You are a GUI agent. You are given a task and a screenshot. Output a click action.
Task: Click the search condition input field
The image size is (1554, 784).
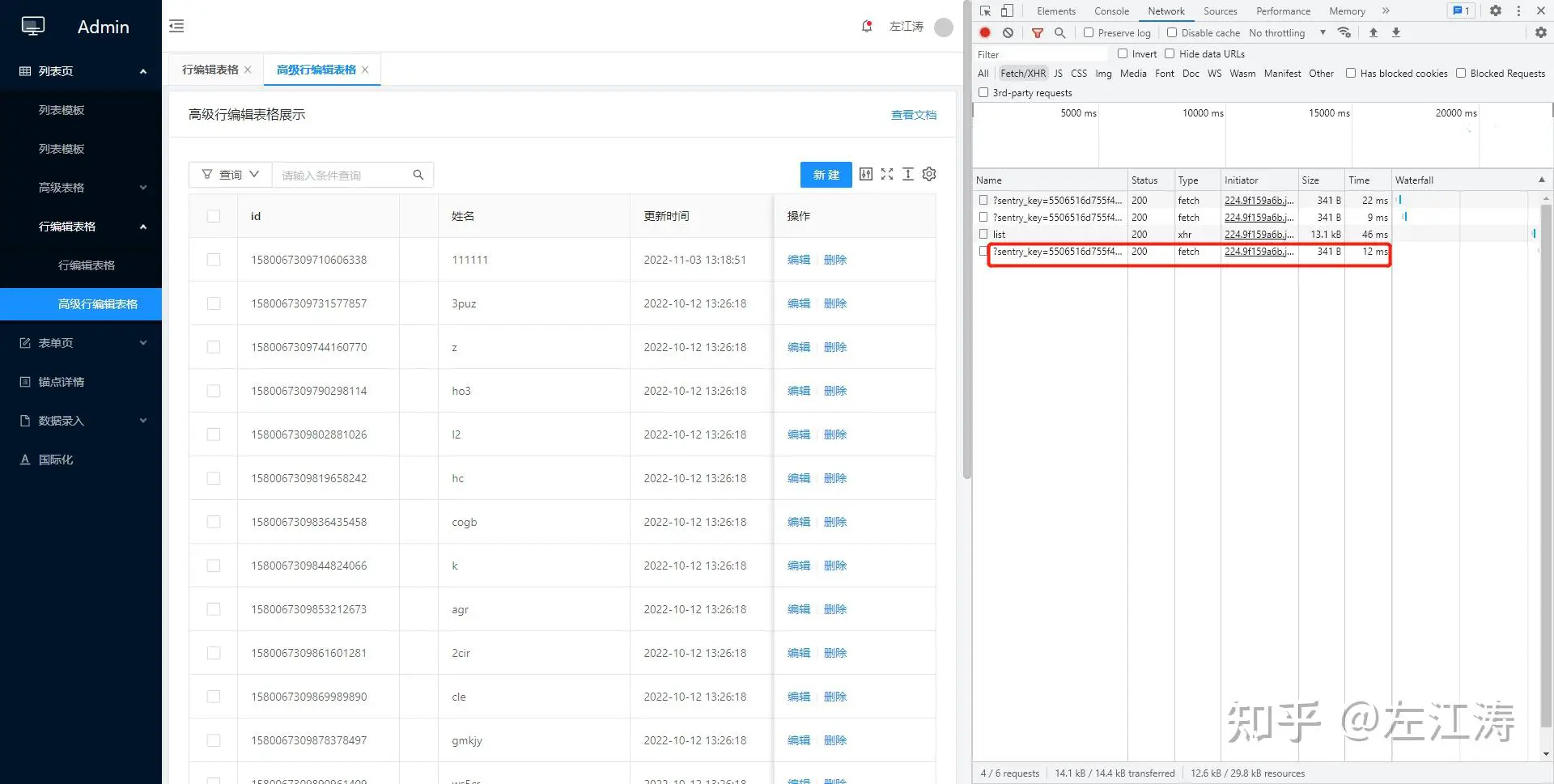point(344,175)
